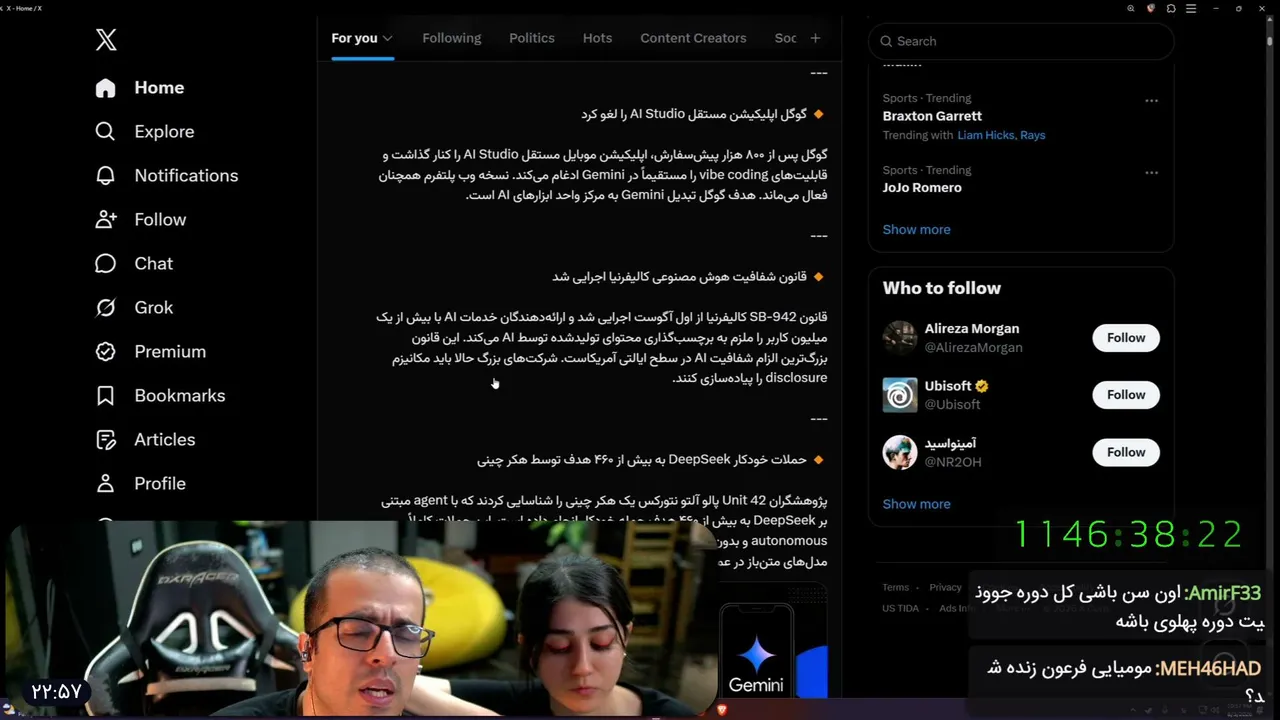Click the Ubisoft logo avatar
This screenshot has width=1280, height=720.
(x=900, y=395)
